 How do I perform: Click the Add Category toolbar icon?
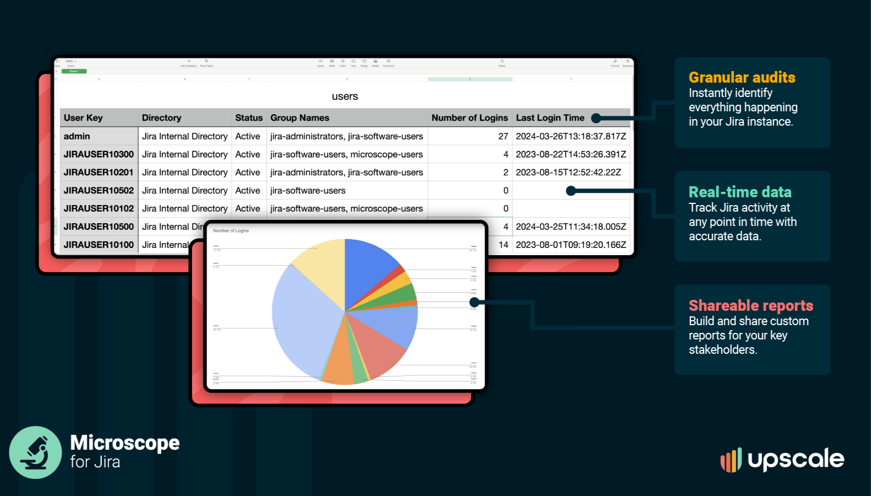tap(189, 63)
